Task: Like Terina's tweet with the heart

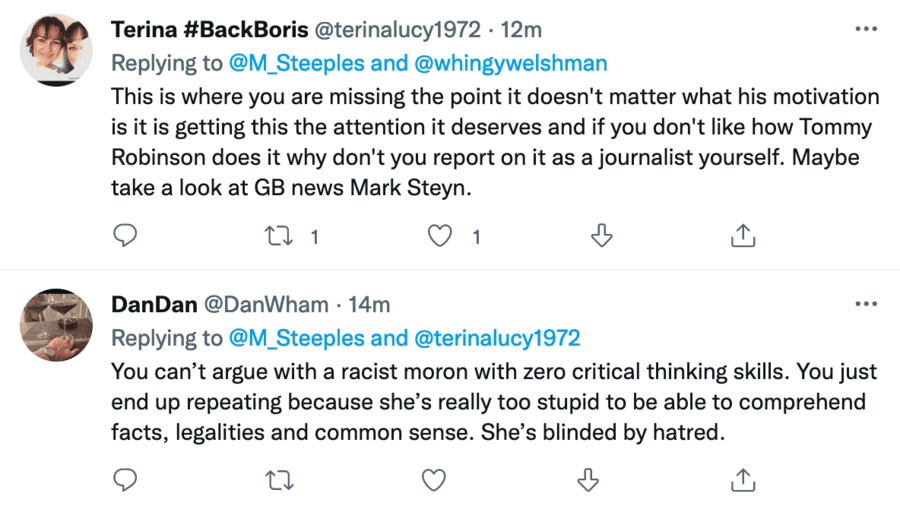Action: tap(438, 236)
